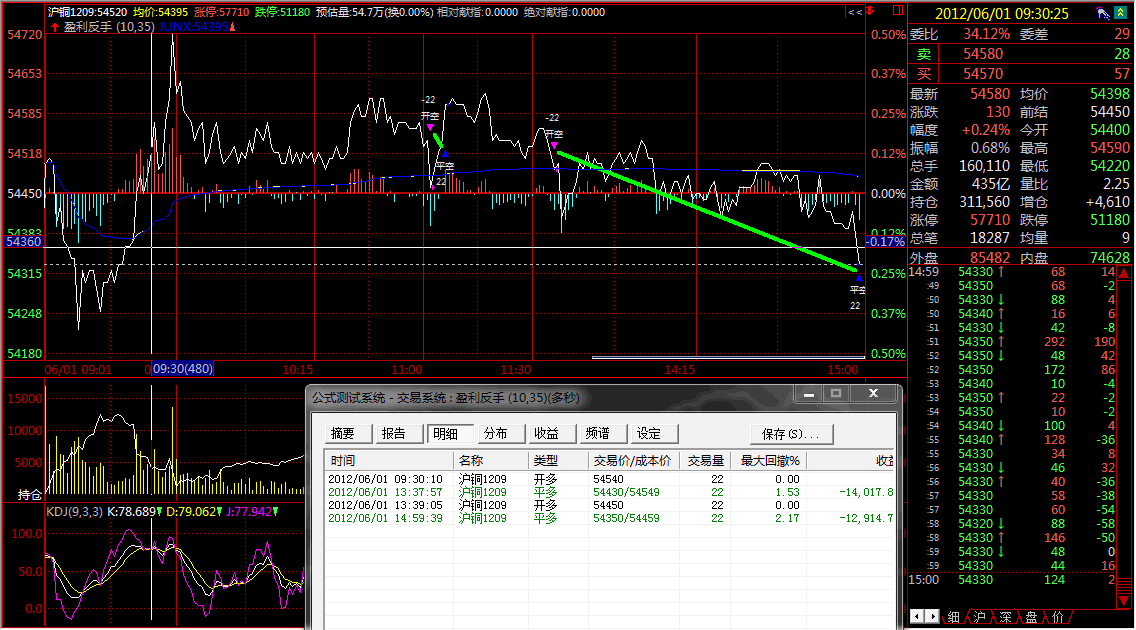Image resolution: width=1136 pixels, height=630 pixels.
Task: Click the 2012/06/01 09:30:25 timestamp
Action: [x=1002, y=14]
